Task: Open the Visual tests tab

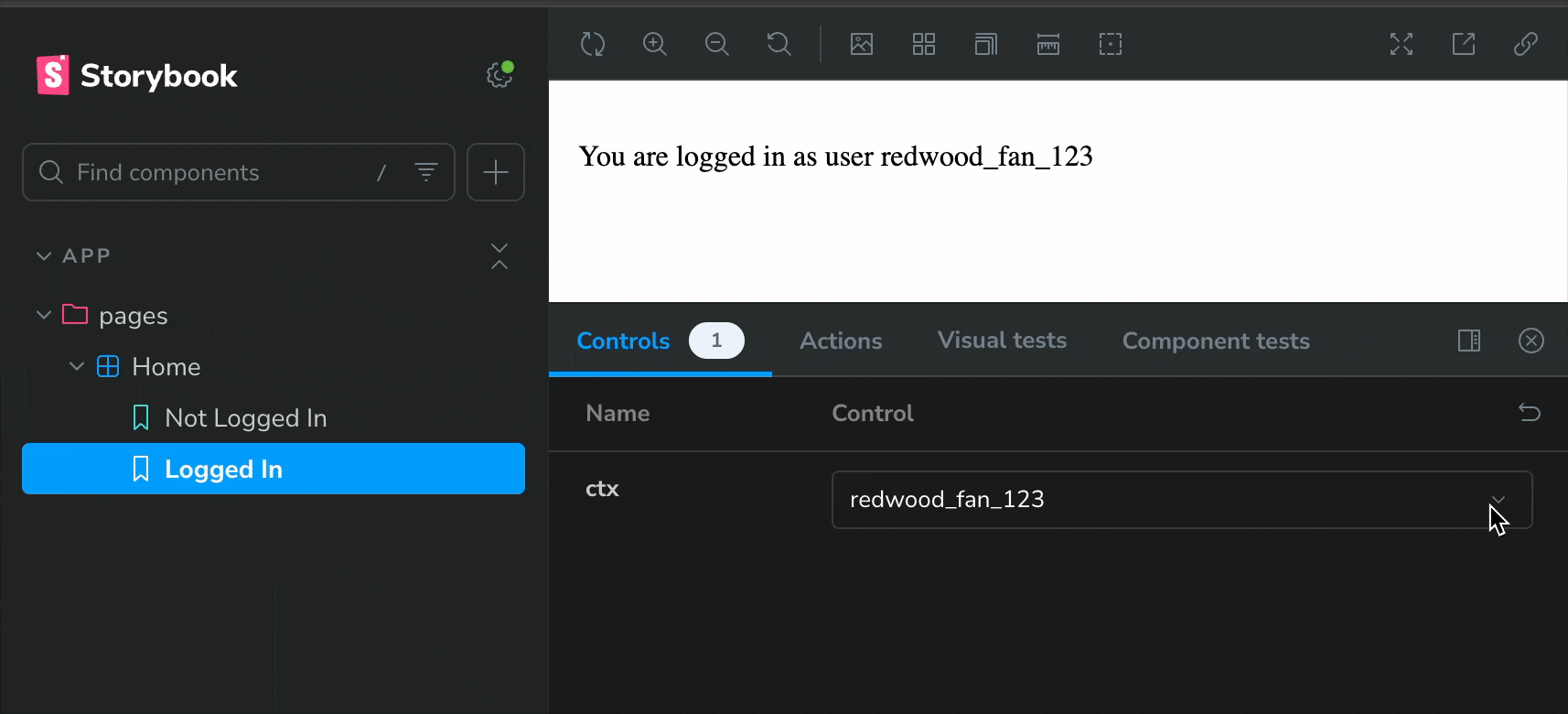Action: click(1002, 341)
